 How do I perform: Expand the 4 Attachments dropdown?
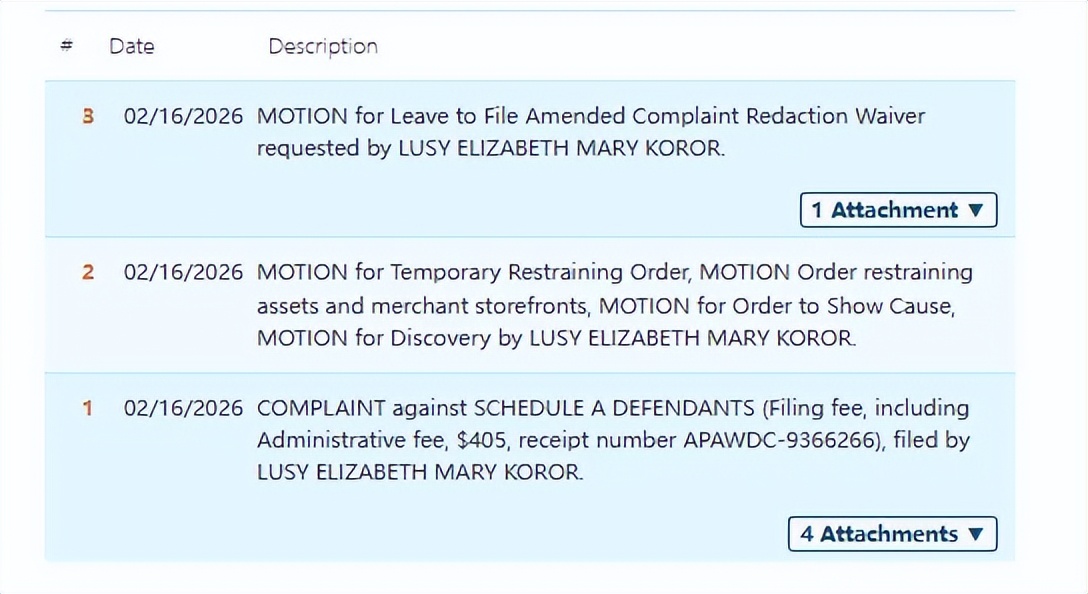pos(892,534)
